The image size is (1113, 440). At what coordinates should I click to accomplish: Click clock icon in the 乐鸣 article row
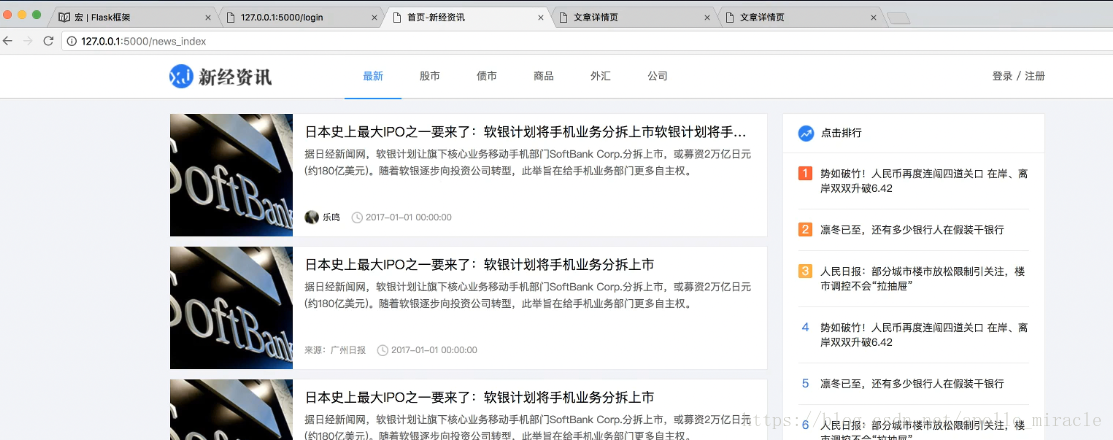357,217
